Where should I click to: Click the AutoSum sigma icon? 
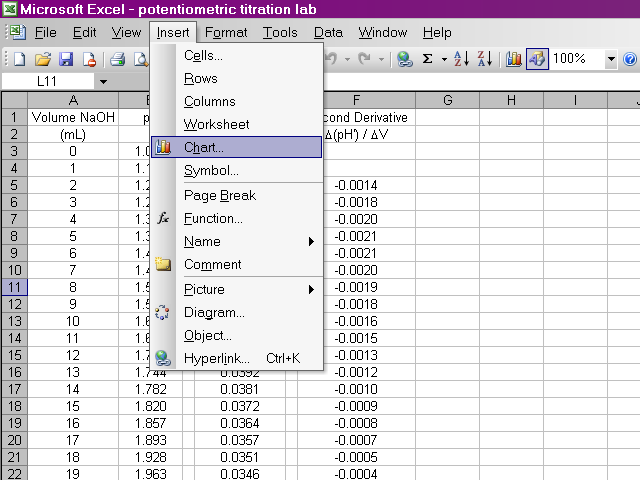tap(427, 59)
